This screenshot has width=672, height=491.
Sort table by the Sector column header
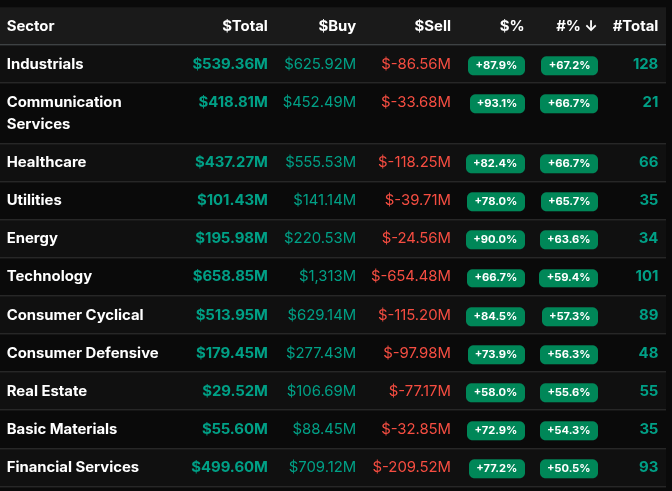click(31, 26)
